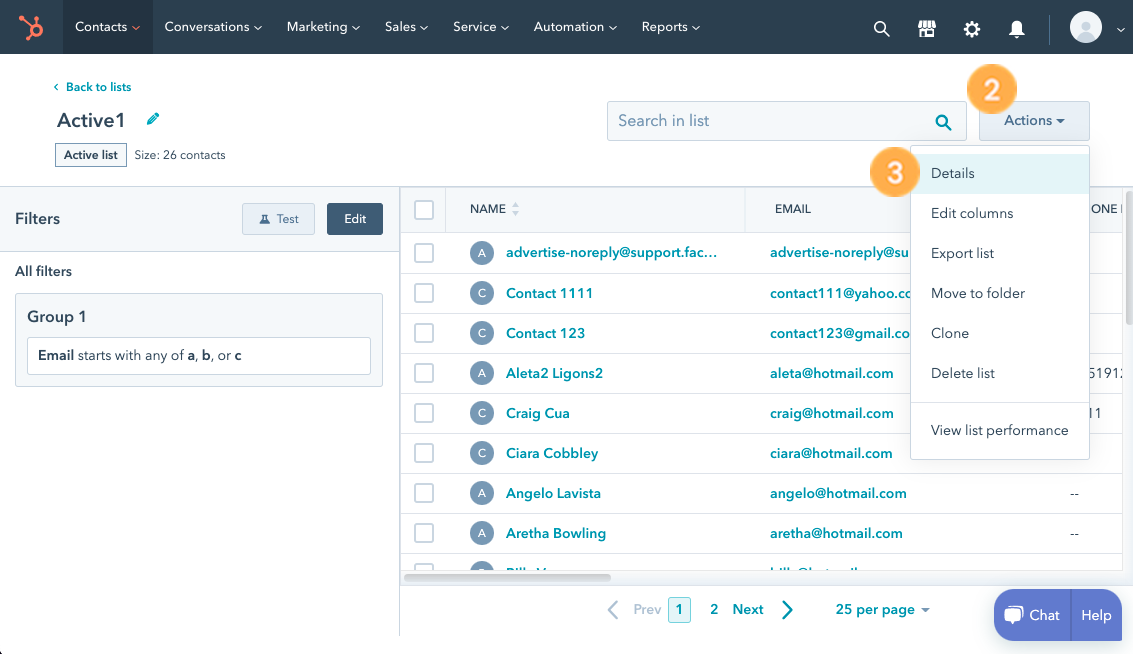Image resolution: width=1133 pixels, height=654 pixels.
Task: Select checkbox for Aretha Bowling
Action: pyautogui.click(x=424, y=533)
